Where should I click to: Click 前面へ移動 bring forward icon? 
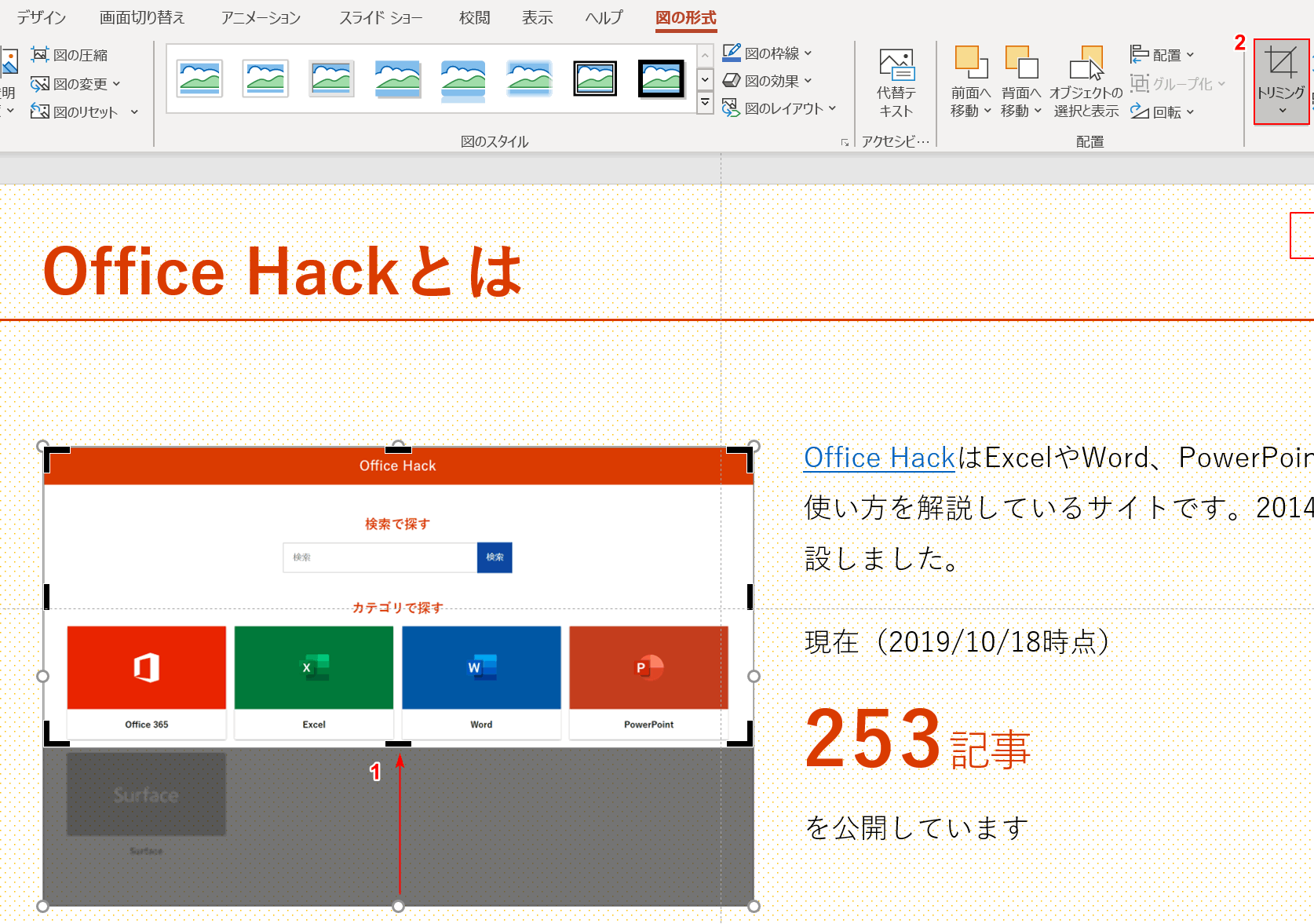pos(971,62)
